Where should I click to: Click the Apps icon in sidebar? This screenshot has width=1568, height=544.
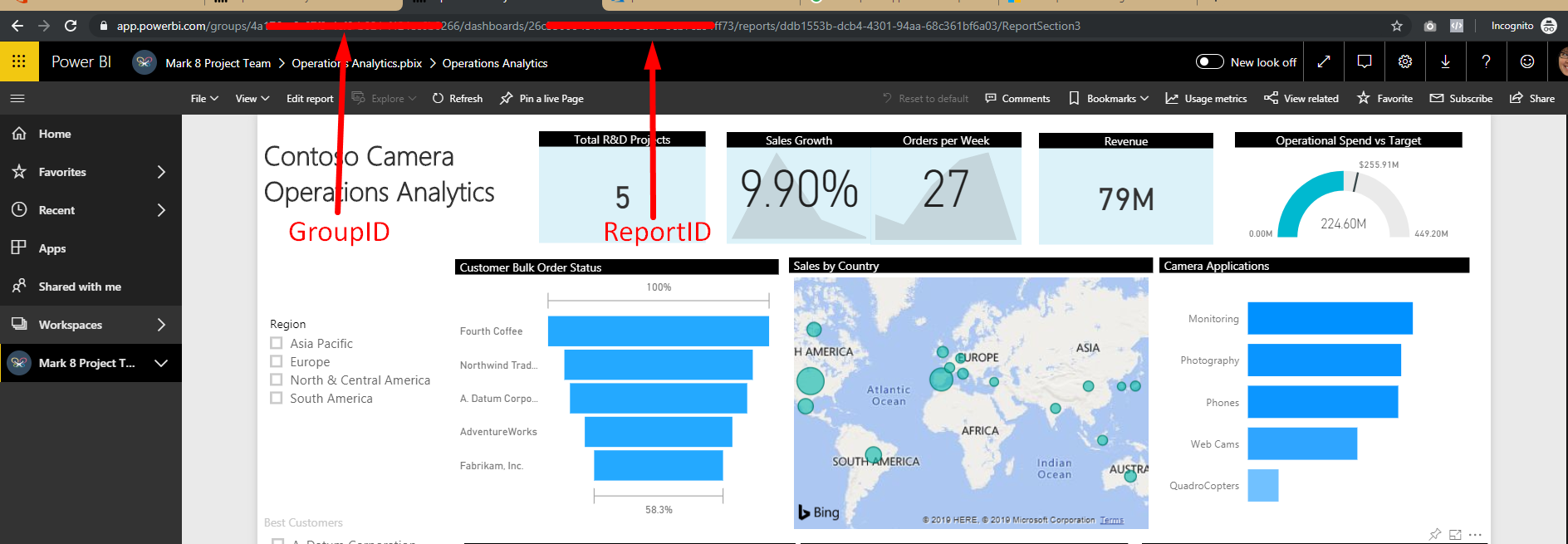coord(19,247)
